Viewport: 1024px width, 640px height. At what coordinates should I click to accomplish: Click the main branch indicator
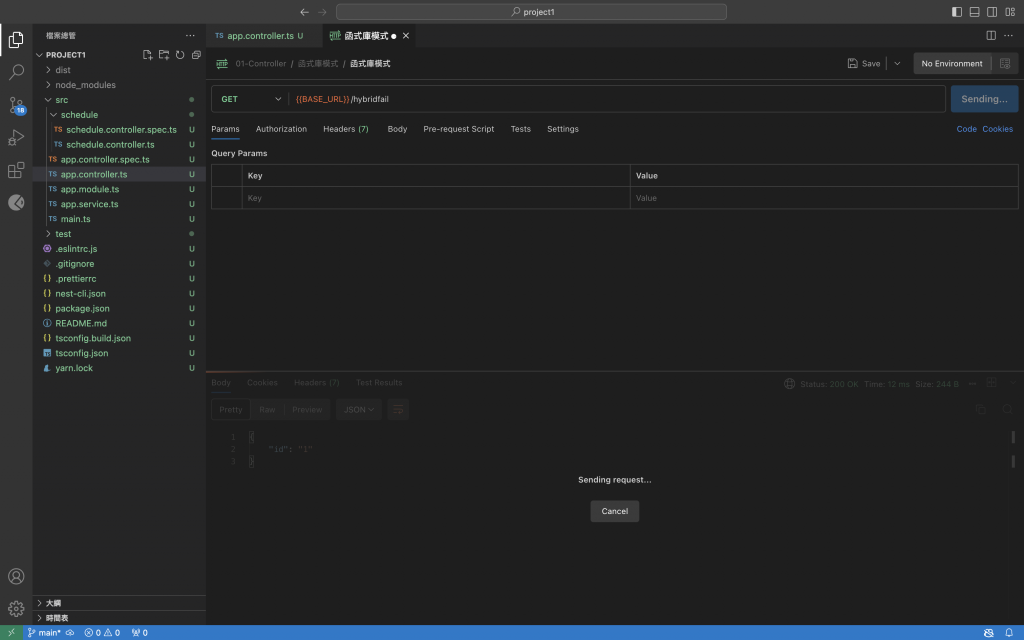44,633
